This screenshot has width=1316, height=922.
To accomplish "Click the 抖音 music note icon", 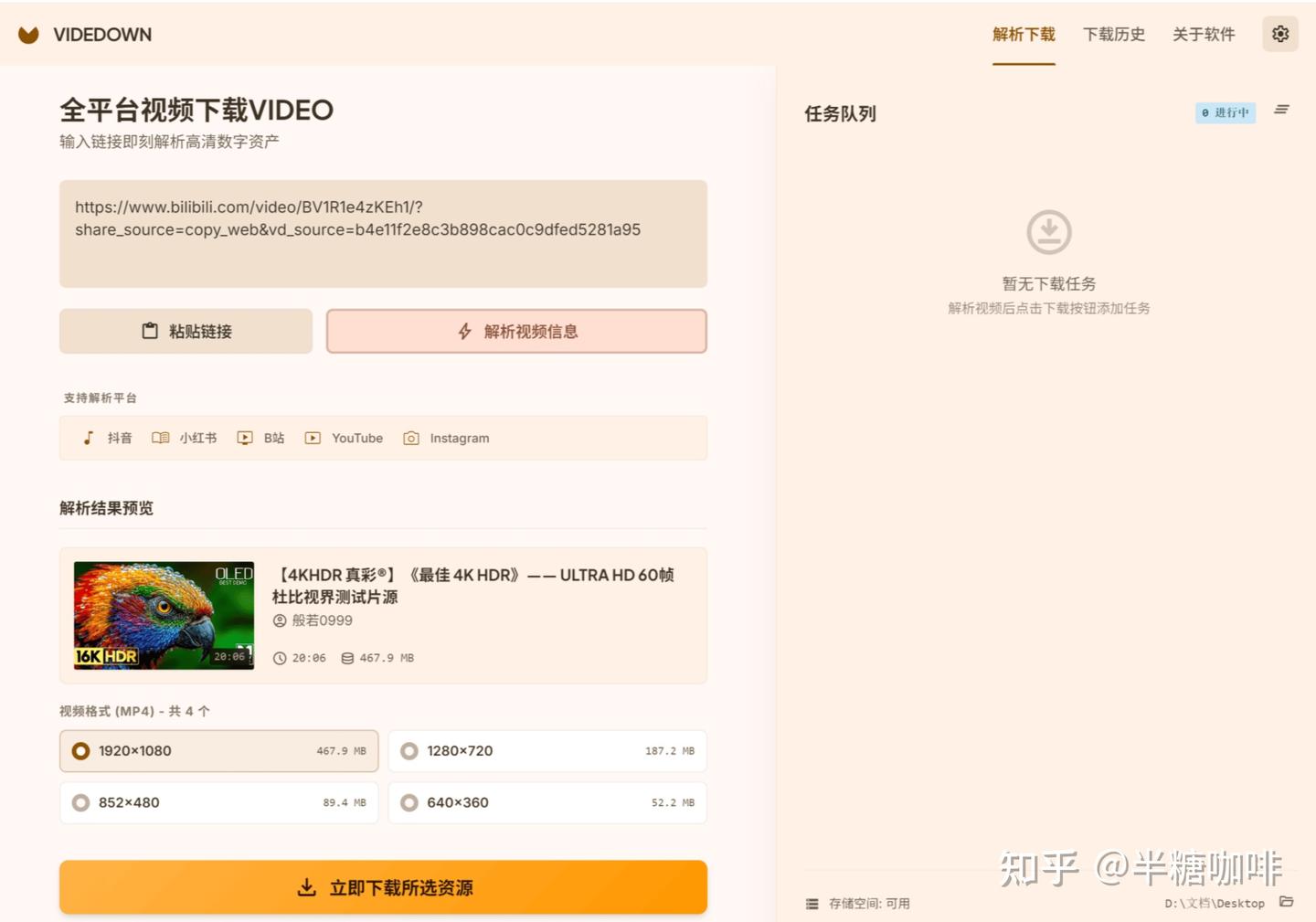I will [89, 438].
